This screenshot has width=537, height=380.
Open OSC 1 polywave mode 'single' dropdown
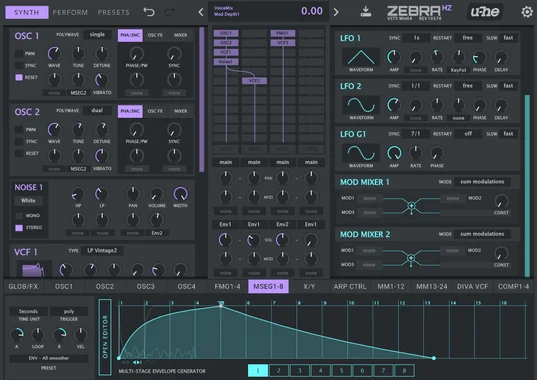pyautogui.click(x=97, y=35)
